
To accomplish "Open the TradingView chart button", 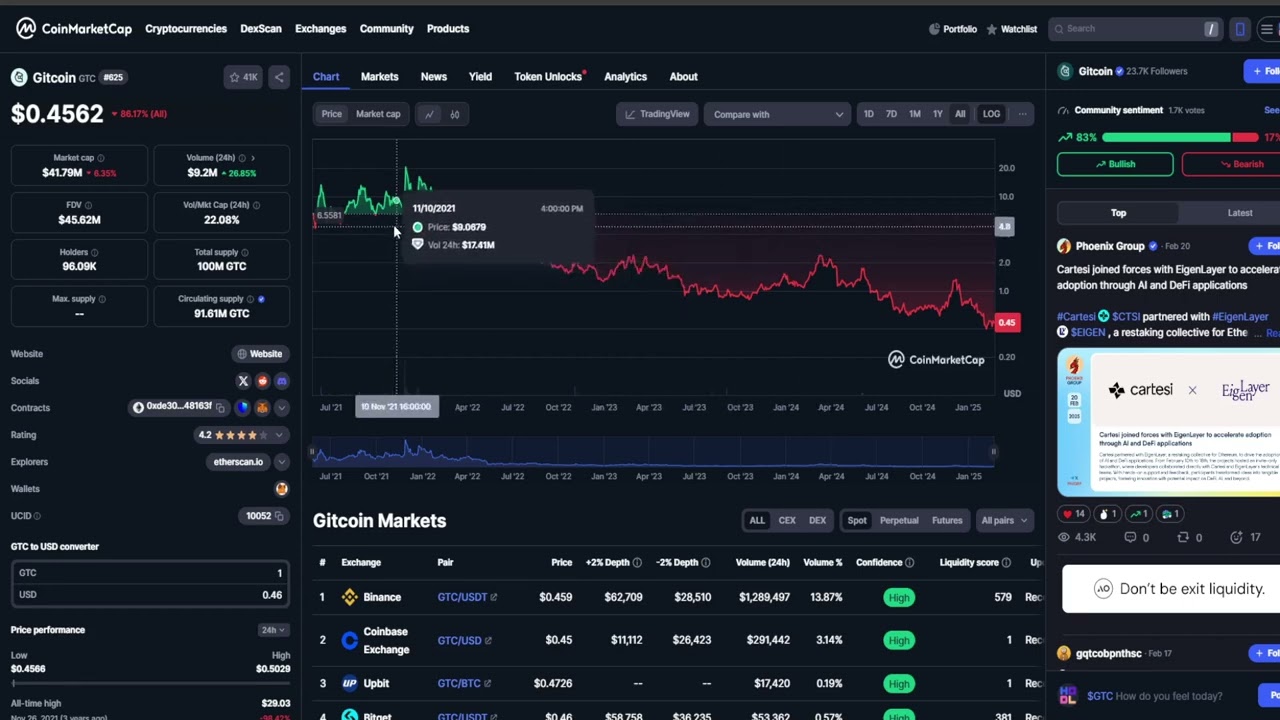I will [x=657, y=114].
